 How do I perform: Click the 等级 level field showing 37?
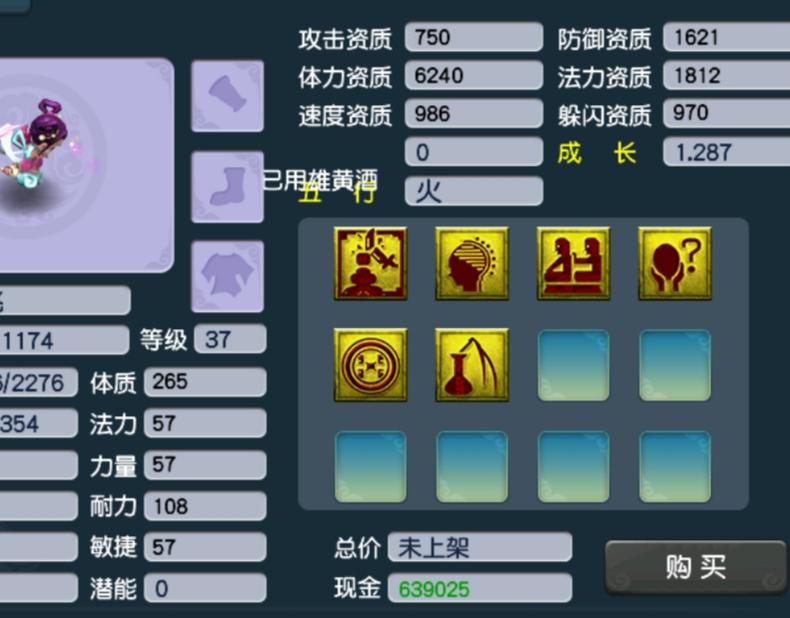point(230,339)
